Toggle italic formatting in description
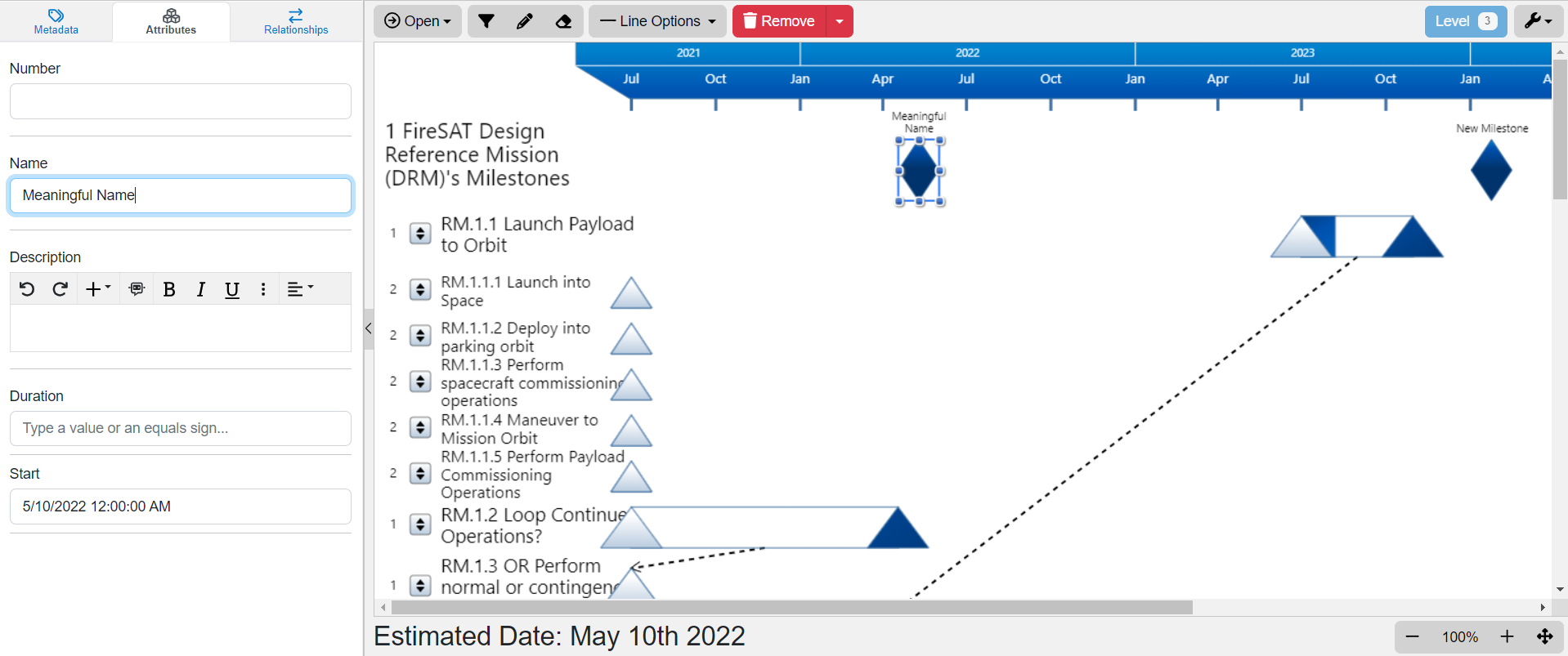 (x=200, y=289)
